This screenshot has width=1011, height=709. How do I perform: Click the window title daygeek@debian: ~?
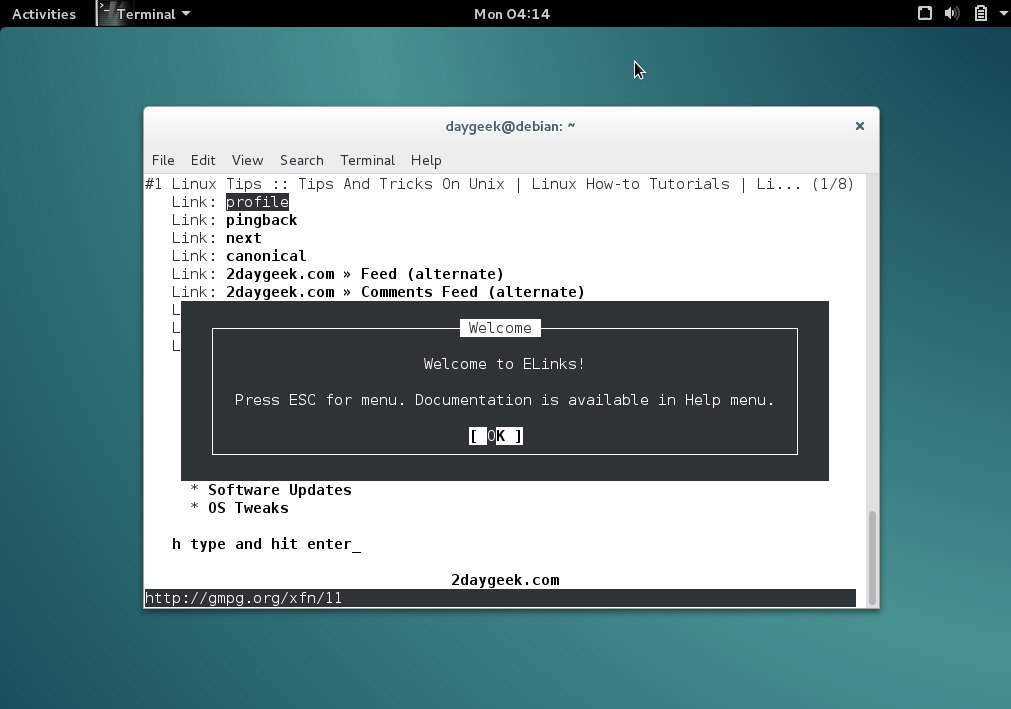510,126
